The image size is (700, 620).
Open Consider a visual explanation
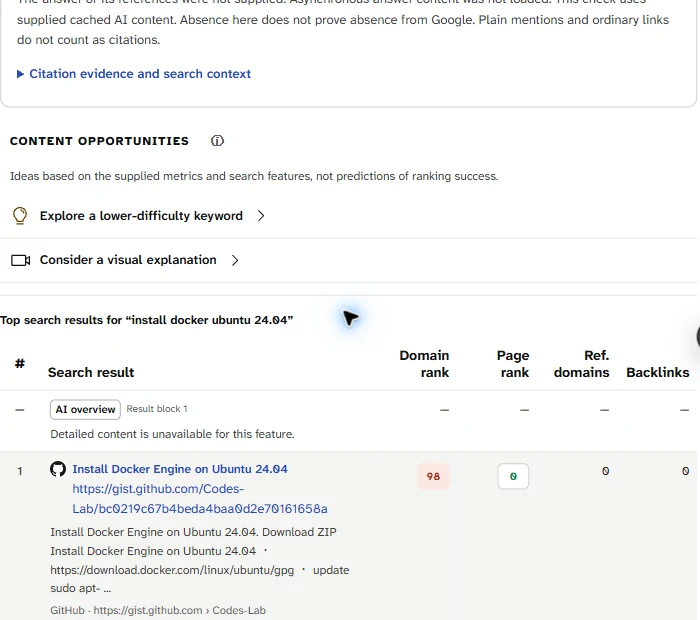pos(128,260)
